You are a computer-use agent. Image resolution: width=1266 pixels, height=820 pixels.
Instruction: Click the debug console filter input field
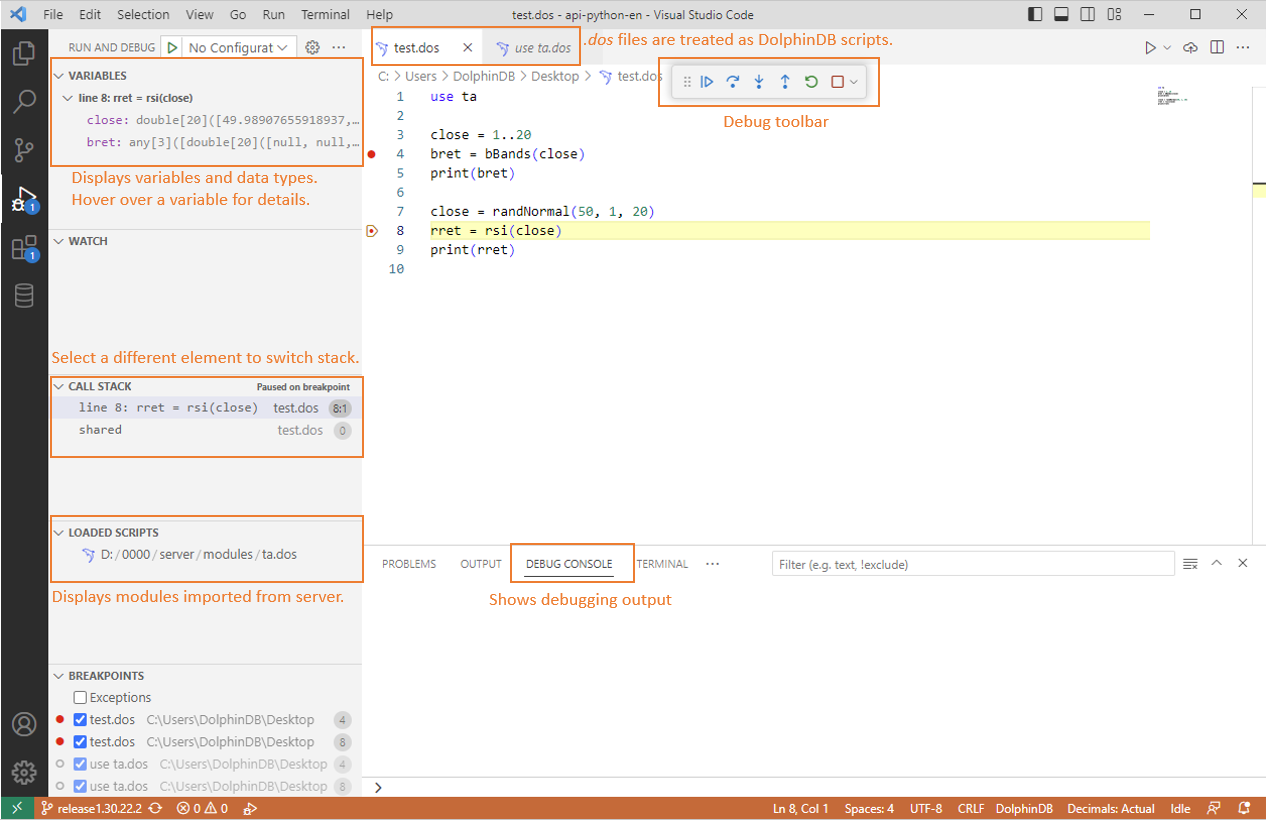(972, 564)
